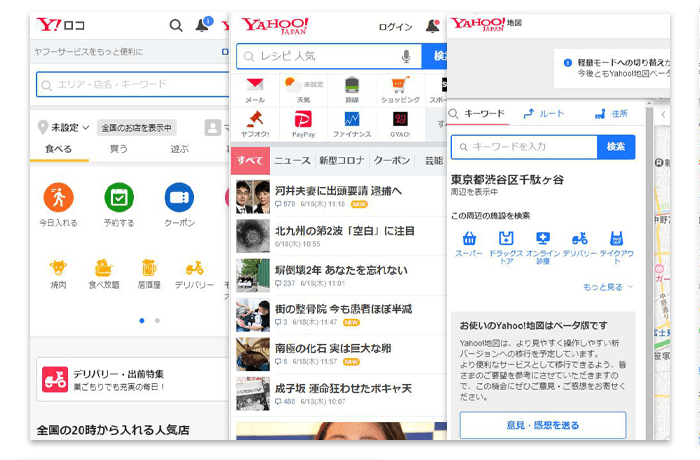Expand the 未設定 location dropdown
700x460 pixels.
pyautogui.click(x=64, y=128)
